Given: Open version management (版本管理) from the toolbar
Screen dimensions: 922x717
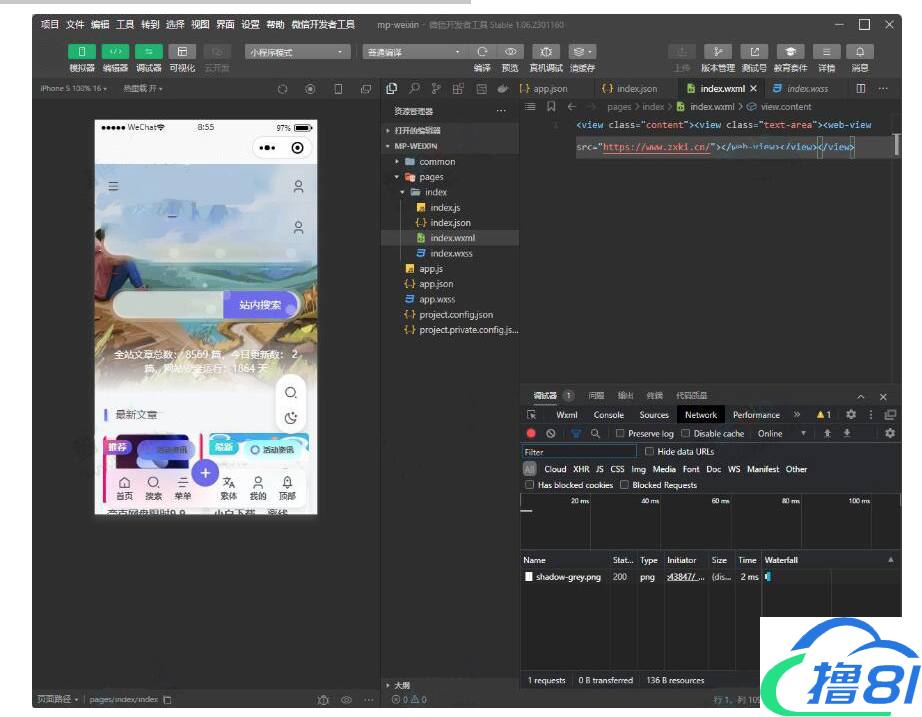Looking at the screenshot, I should tap(717, 52).
